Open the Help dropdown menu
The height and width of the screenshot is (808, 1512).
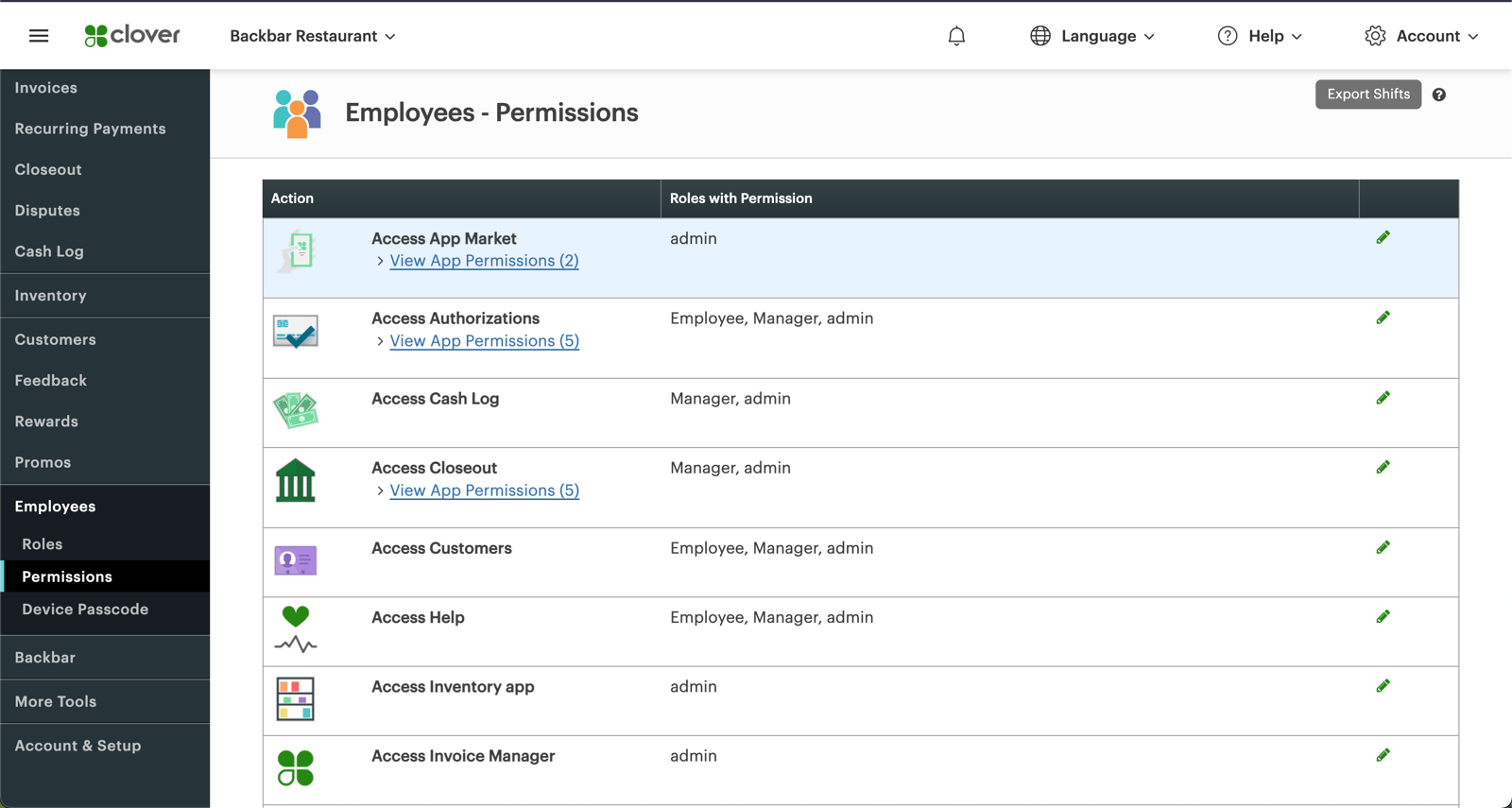pos(1261,36)
